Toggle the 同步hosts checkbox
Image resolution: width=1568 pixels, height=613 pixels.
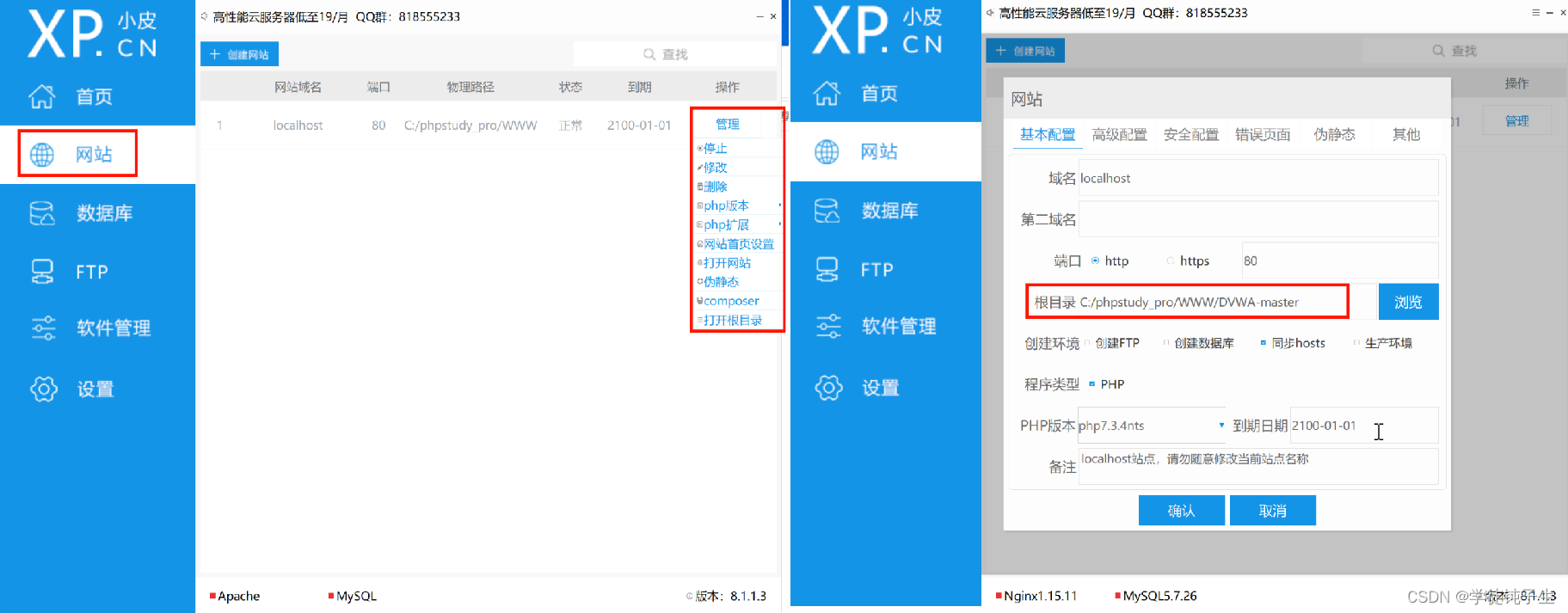[1264, 343]
